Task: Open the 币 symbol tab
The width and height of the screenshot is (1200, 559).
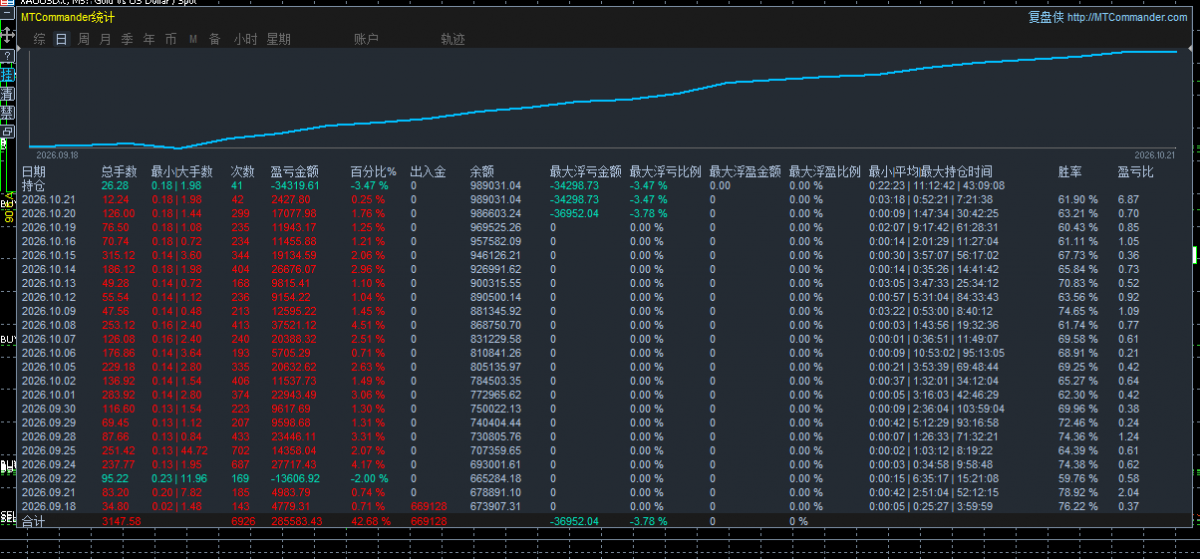Action: coord(171,39)
